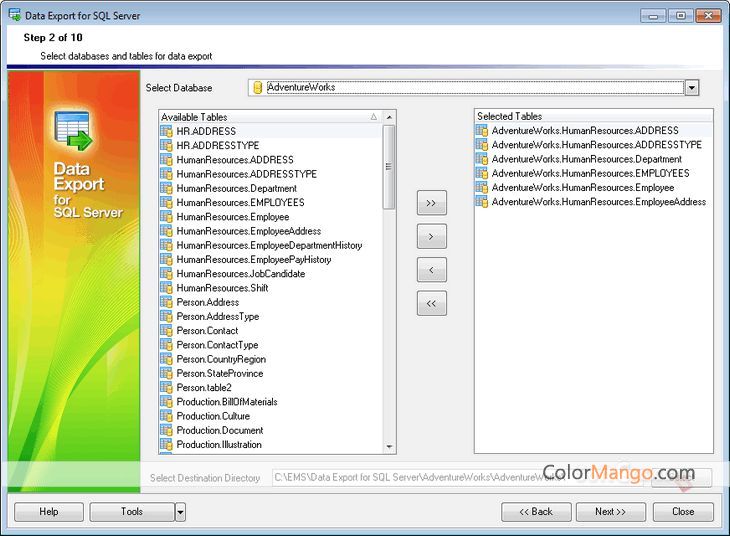Select HumanResources.ADDRESS in Available Tables
730x536 pixels.
pos(235,160)
